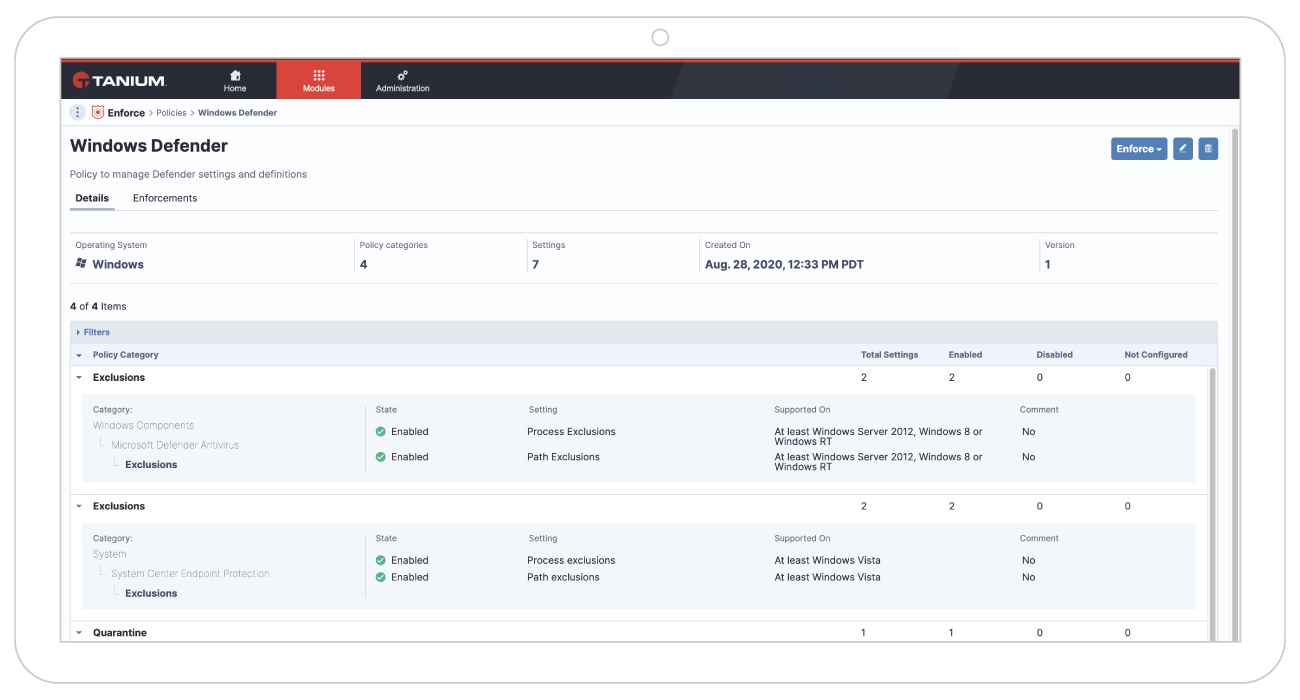The height and width of the screenshot is (700, 1300).
Task: Click the Tanium logo
Action: tap(119, 80)
